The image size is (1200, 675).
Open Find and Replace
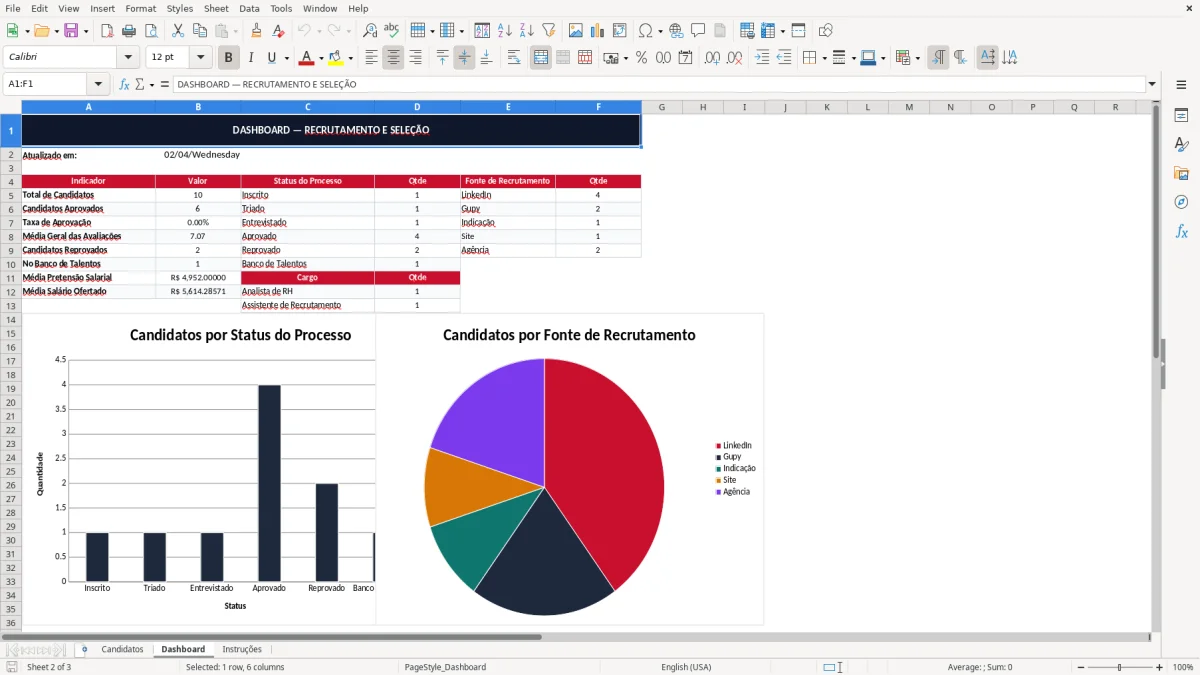pos(369,31)
